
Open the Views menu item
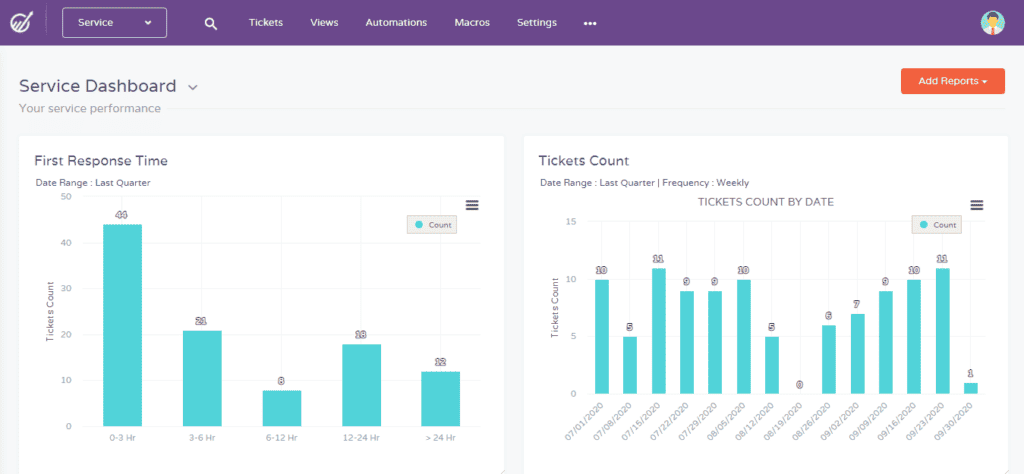324,22
